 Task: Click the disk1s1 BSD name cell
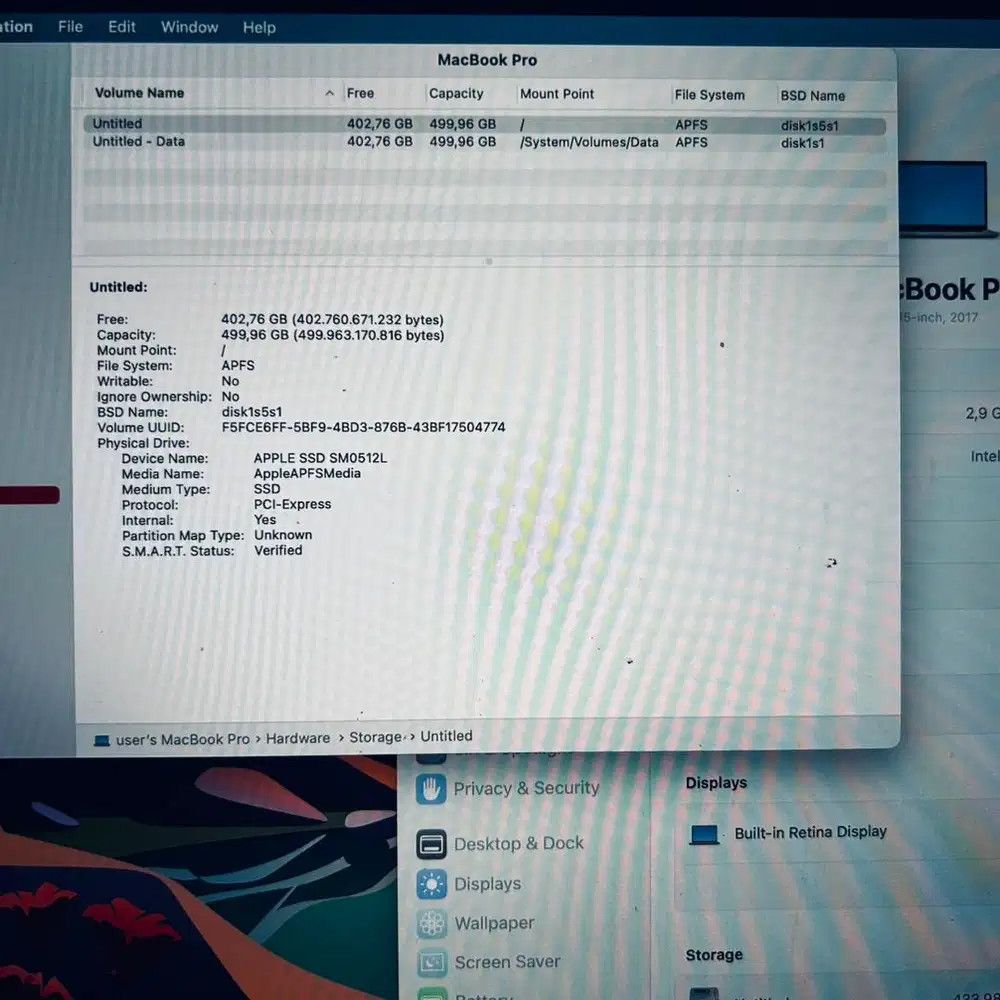click(802, 143)
